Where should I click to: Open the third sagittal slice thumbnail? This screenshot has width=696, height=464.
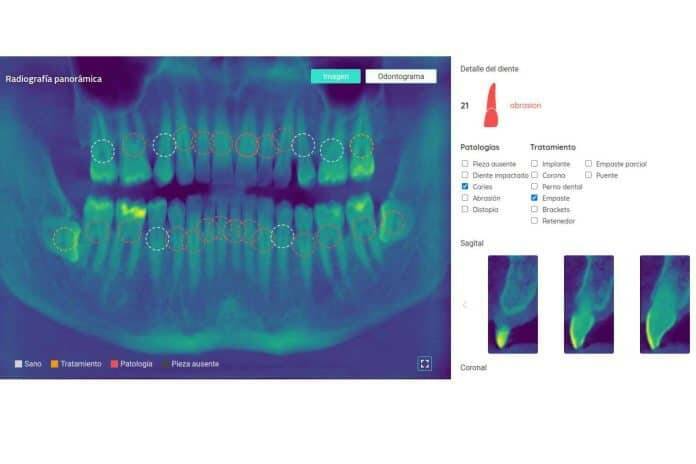tap(665, 304)
